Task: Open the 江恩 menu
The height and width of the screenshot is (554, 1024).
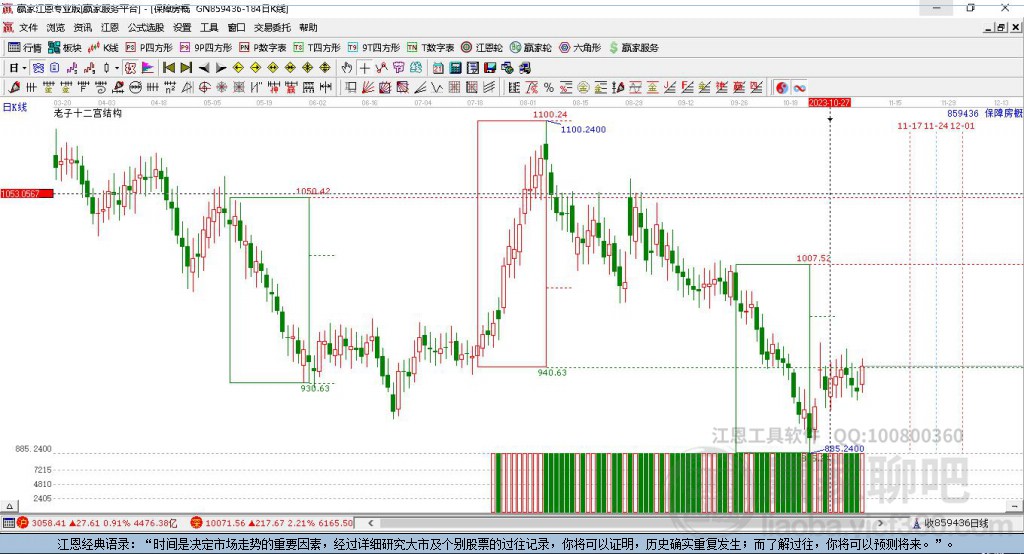Action: coord(110,28)
